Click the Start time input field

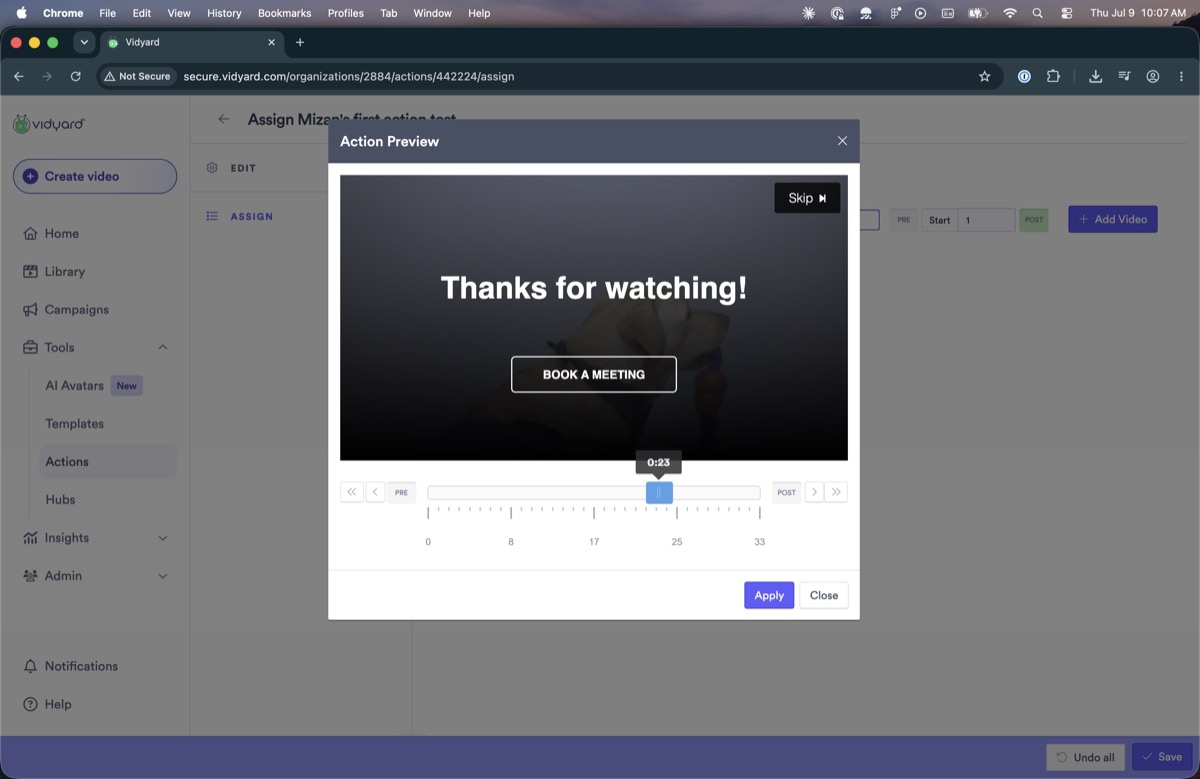986,220
